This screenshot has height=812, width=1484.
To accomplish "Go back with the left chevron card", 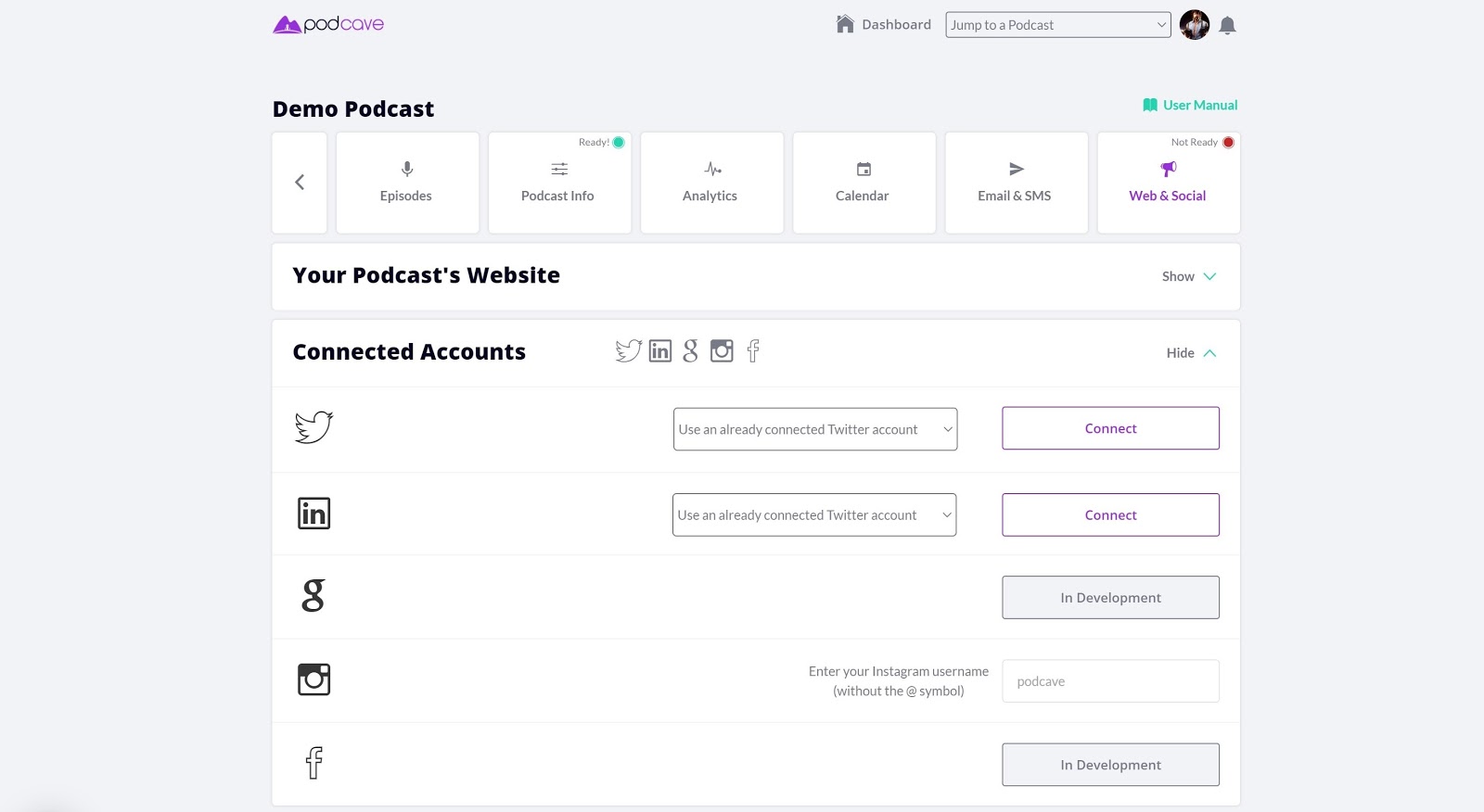I will pos(300,183).
